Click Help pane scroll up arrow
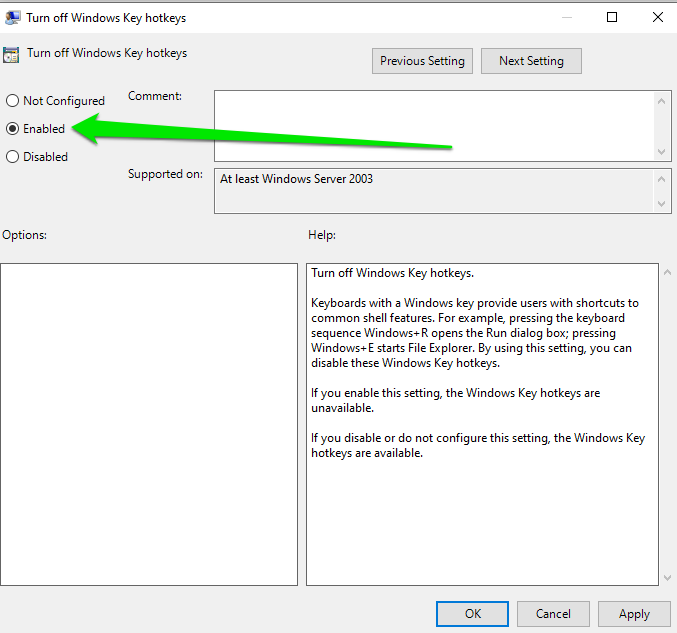 point(667,272)
